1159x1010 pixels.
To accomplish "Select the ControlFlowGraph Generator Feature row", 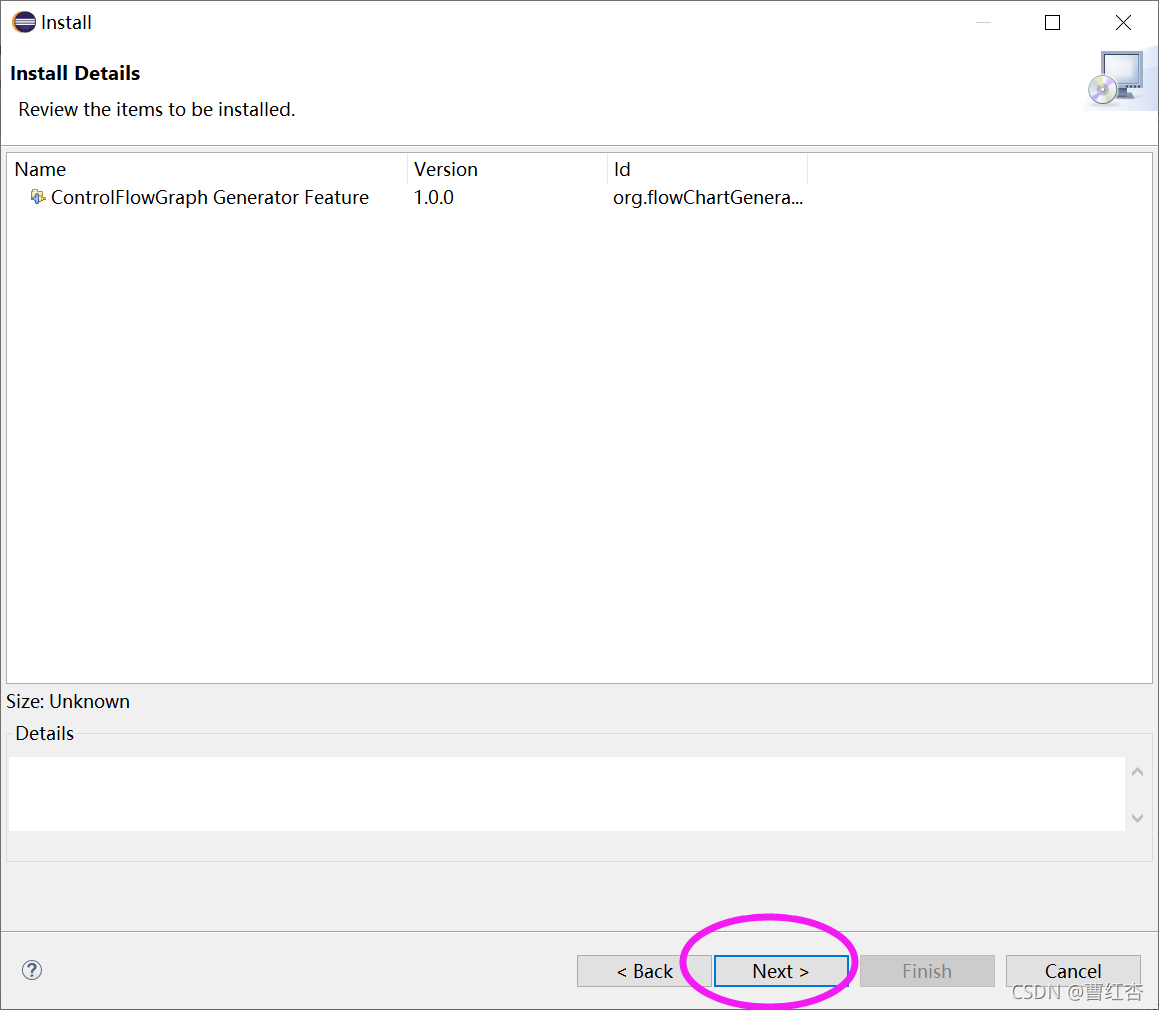I will point(210,197).
